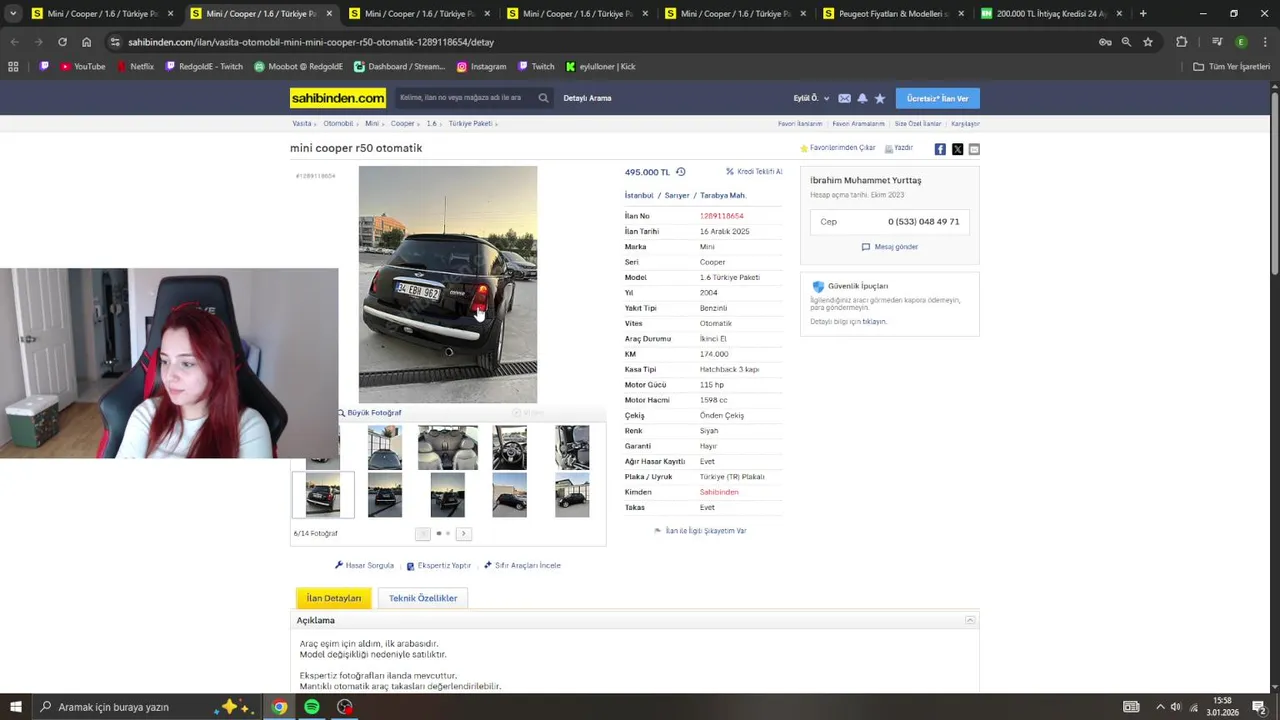Click the Türkiye Paketi breadcrumb link
The width and height of the screenshot is (1280, 720).
[470, 124]
